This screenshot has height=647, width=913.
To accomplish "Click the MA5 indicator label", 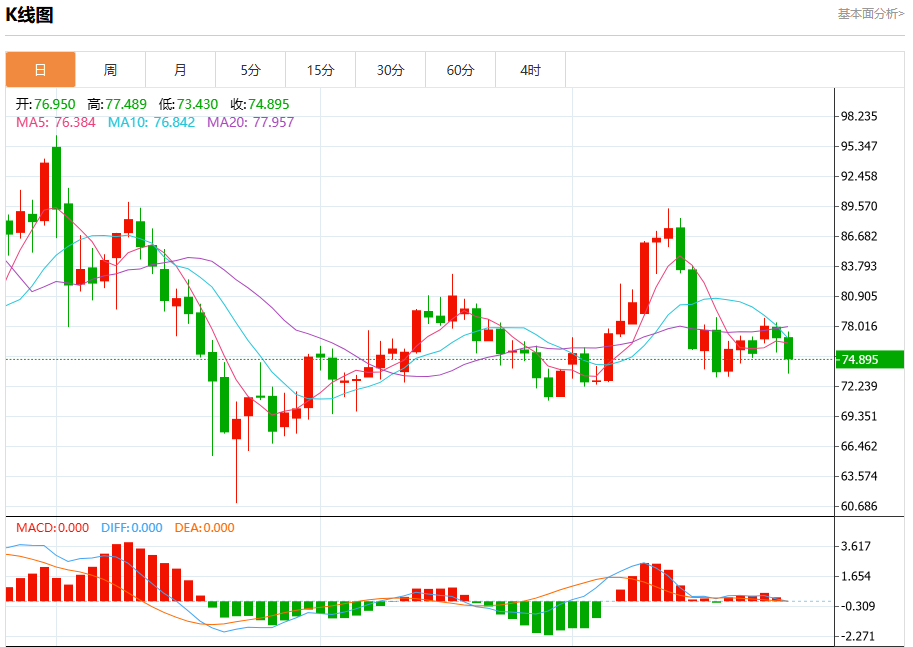I will pyautogui.click(x=56, y=122).
